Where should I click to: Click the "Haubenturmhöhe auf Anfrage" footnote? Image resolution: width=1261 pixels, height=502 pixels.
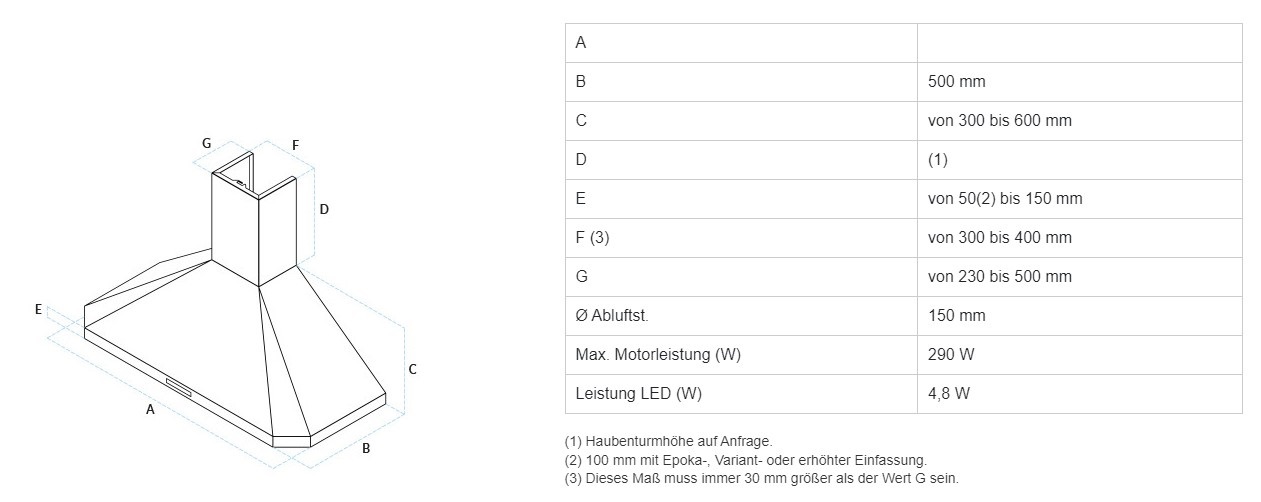(x=668, y=441)
